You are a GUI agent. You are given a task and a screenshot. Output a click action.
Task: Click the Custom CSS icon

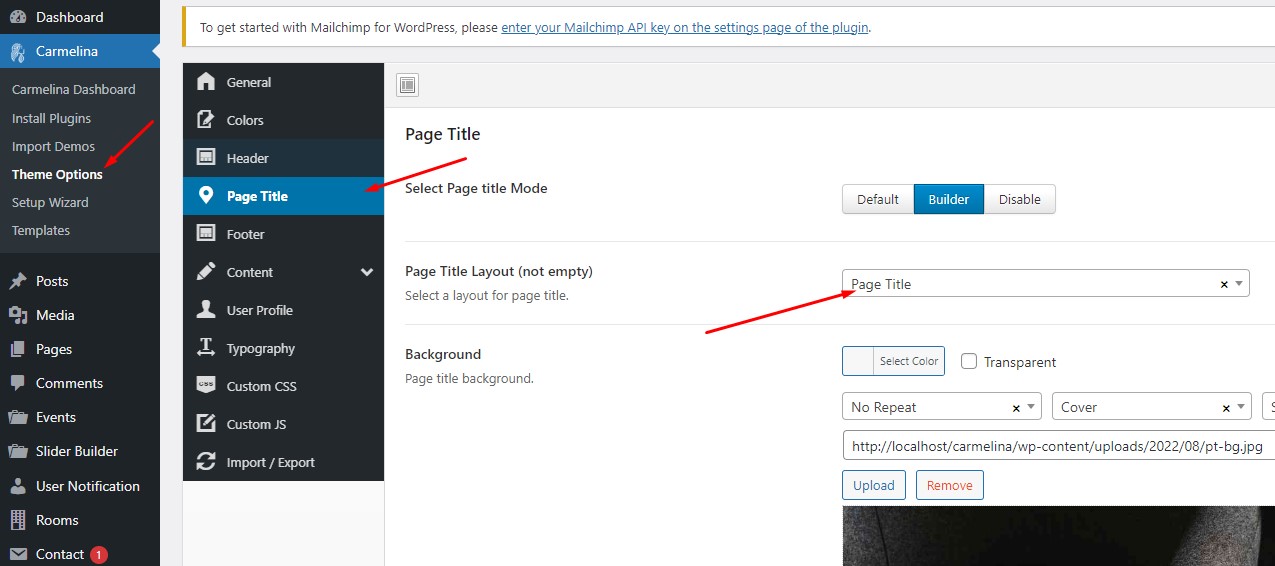click(x=206, y=386)
